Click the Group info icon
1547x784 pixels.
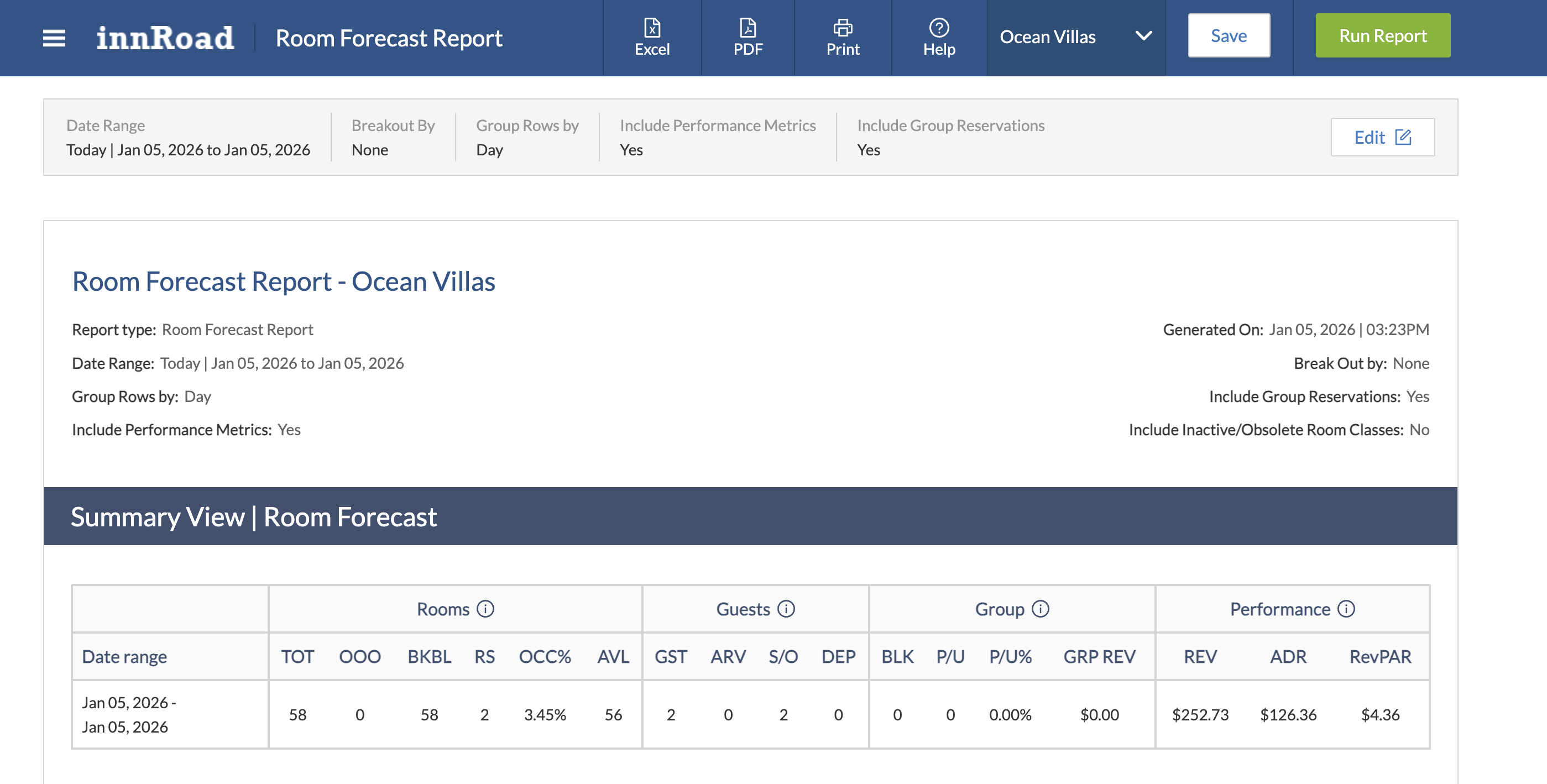(1040, 609)
